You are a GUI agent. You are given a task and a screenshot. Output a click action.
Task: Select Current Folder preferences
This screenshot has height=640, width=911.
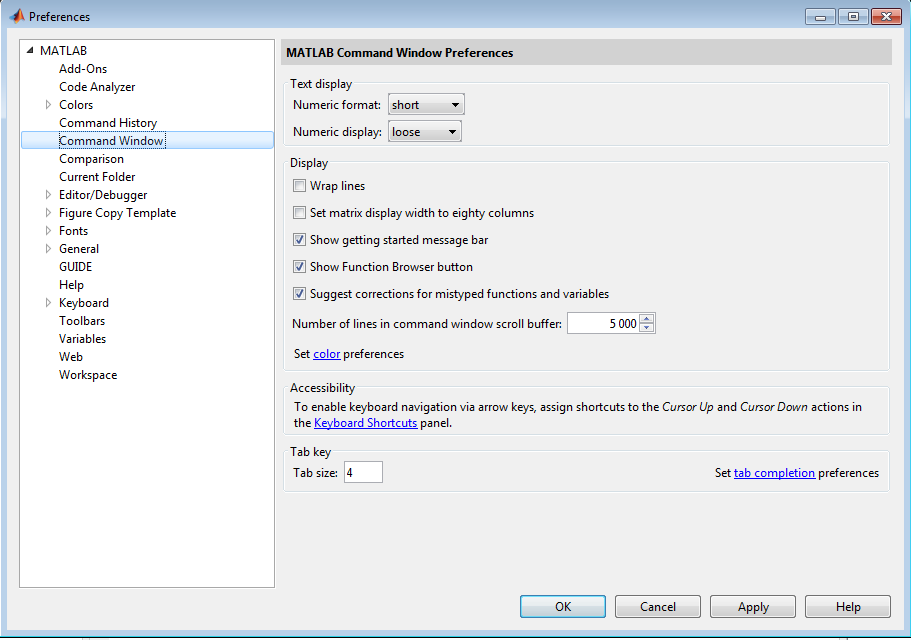click(97, 177)
